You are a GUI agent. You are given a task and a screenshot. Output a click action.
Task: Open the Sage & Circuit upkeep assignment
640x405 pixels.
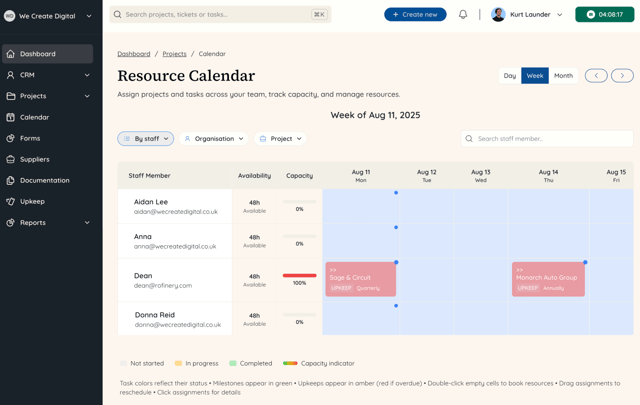coord(361,279)
